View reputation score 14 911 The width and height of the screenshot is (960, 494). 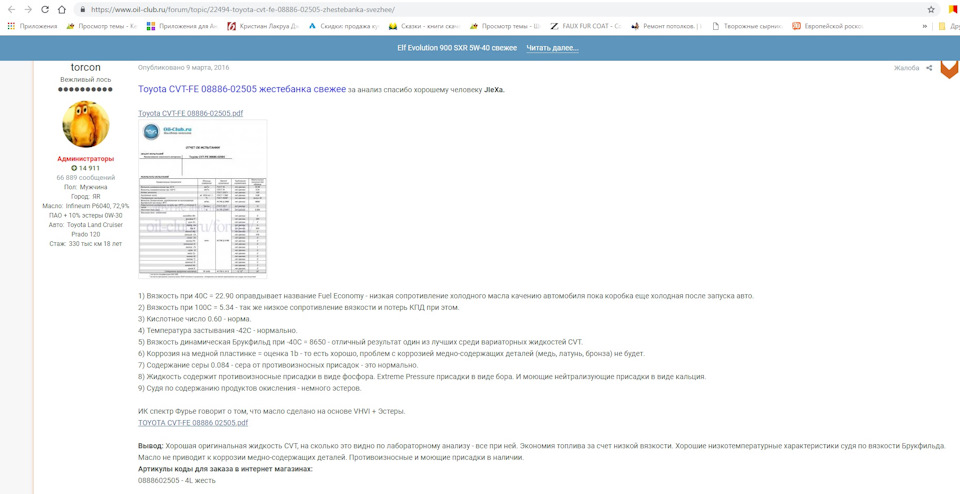pyautogui.click(x=86, y=168)
